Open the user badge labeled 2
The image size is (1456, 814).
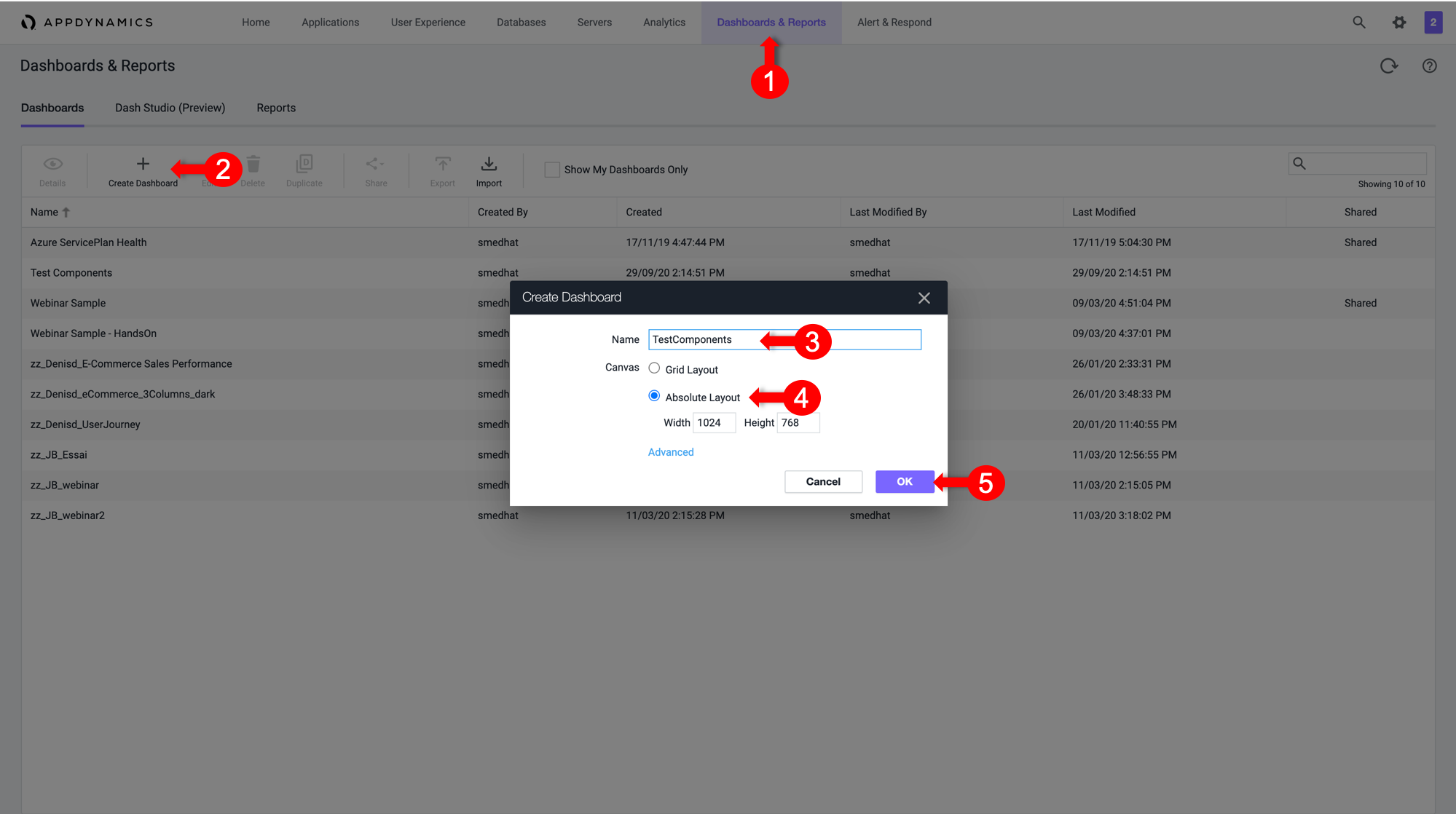click(x=1433, y=22)
